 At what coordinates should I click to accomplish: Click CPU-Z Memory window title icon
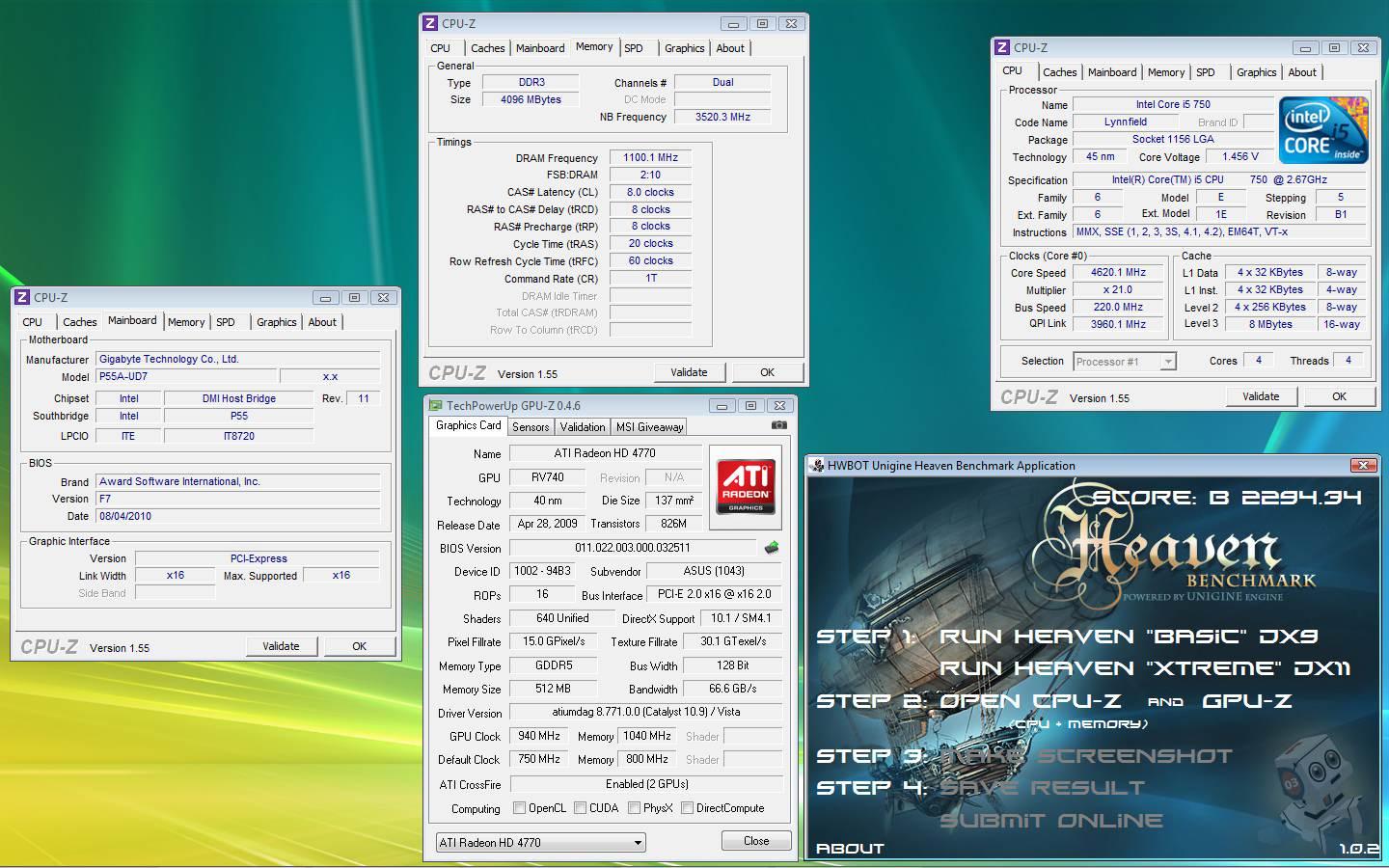coord(430,23)
